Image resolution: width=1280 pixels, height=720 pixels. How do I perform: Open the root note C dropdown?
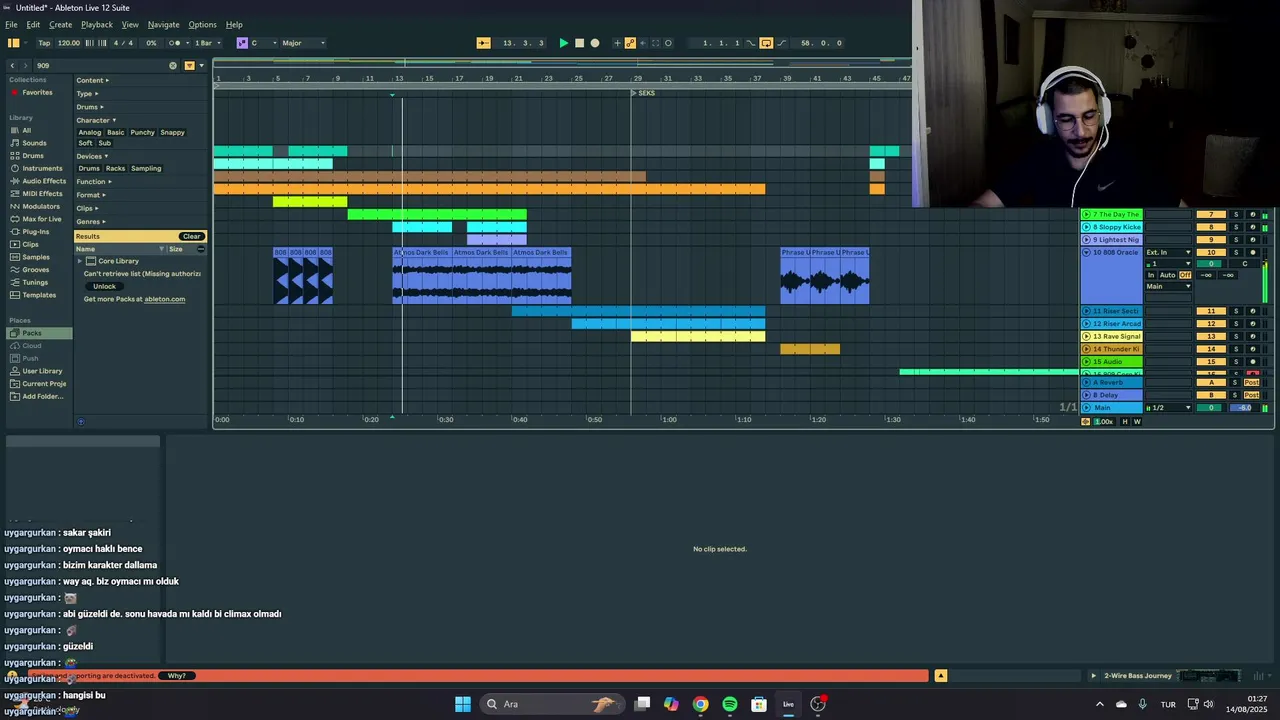263,43
